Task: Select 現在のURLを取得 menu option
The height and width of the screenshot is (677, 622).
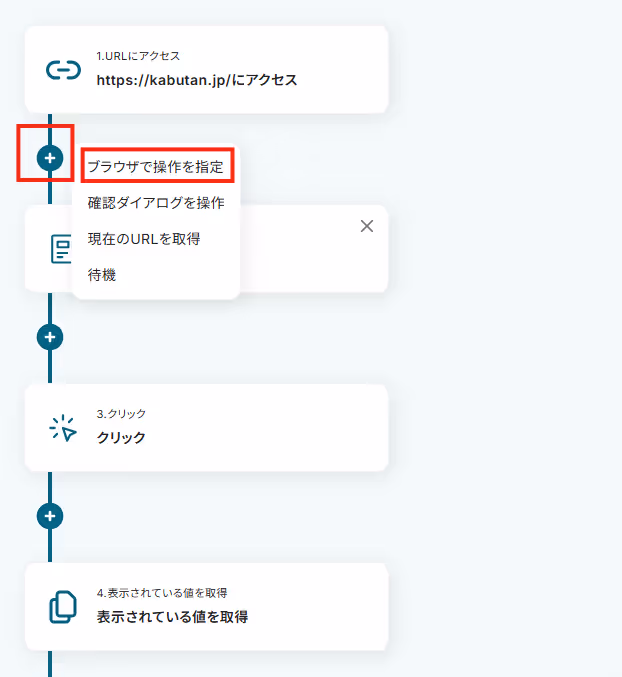Action: [x=144, y=238]
